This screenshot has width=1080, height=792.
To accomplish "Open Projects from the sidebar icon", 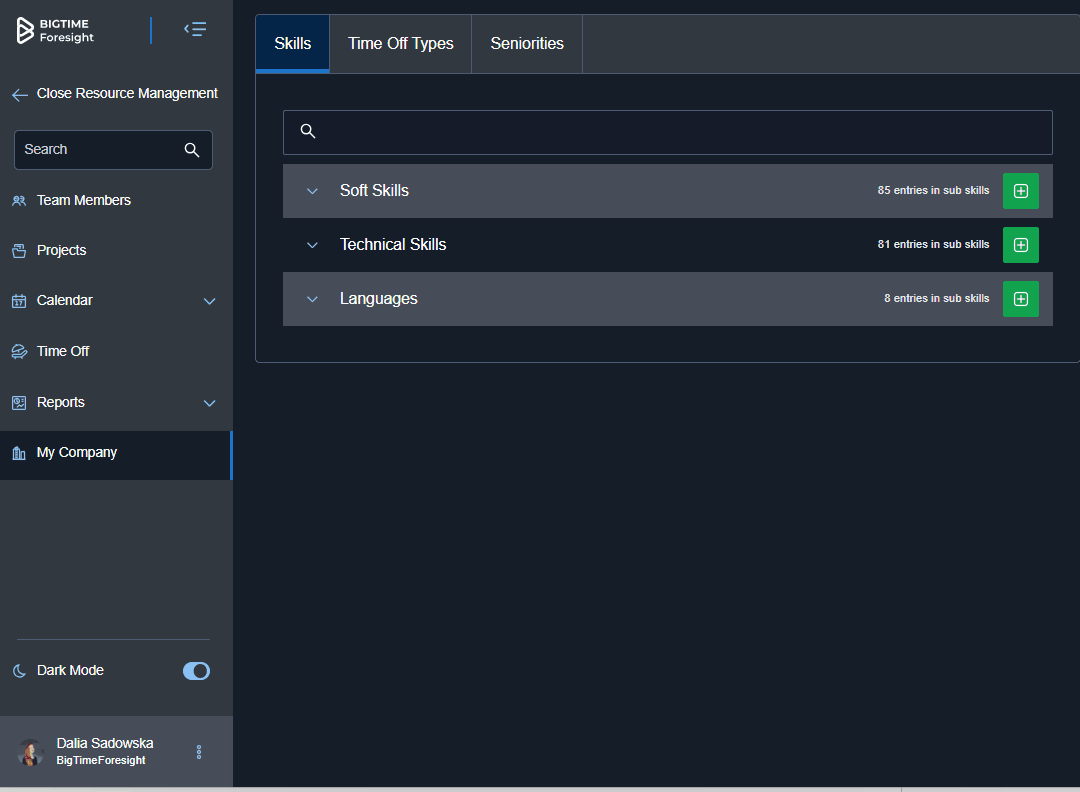I will 19,250.
